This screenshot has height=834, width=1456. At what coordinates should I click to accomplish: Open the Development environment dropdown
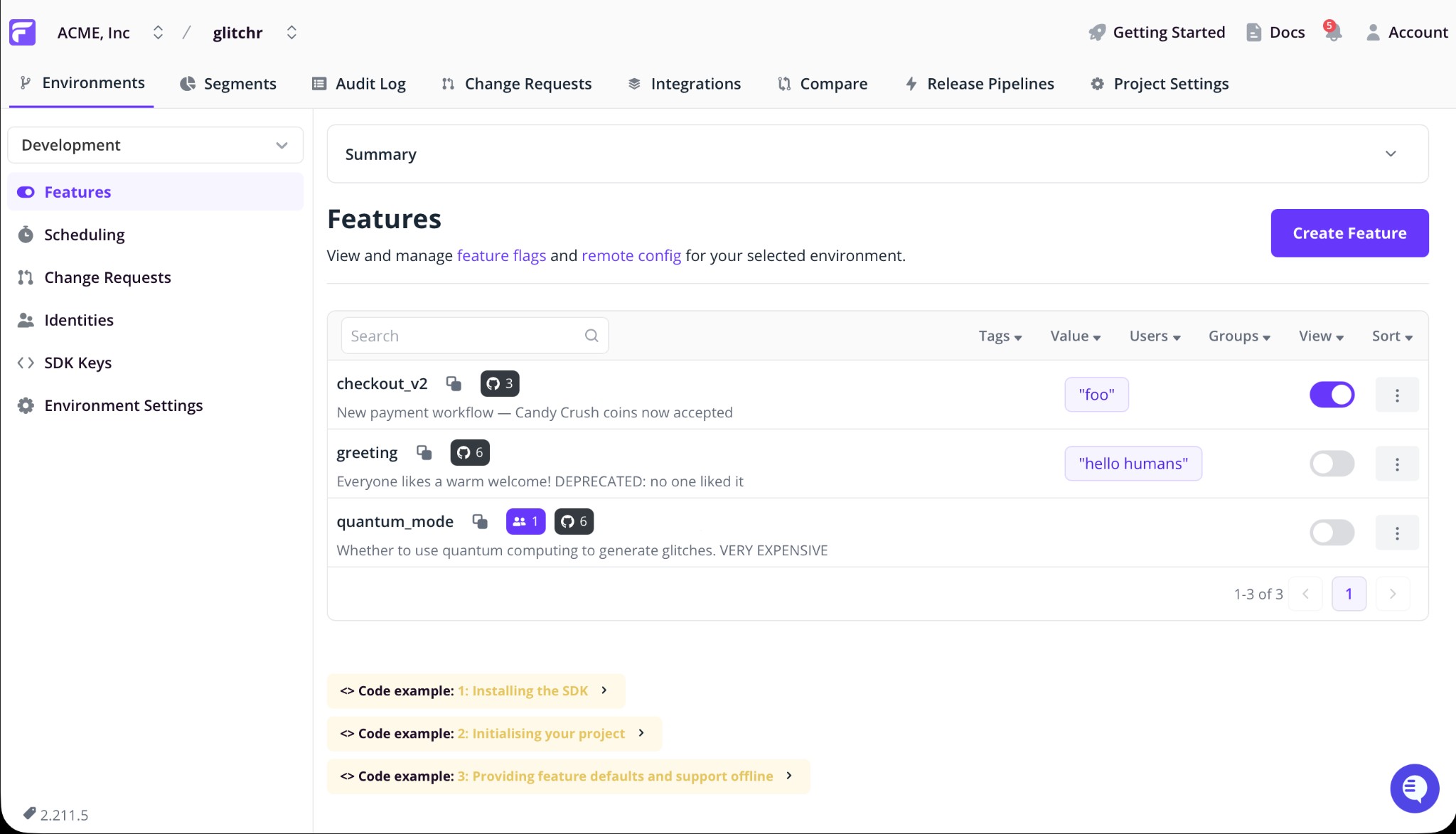click(155, 145)
